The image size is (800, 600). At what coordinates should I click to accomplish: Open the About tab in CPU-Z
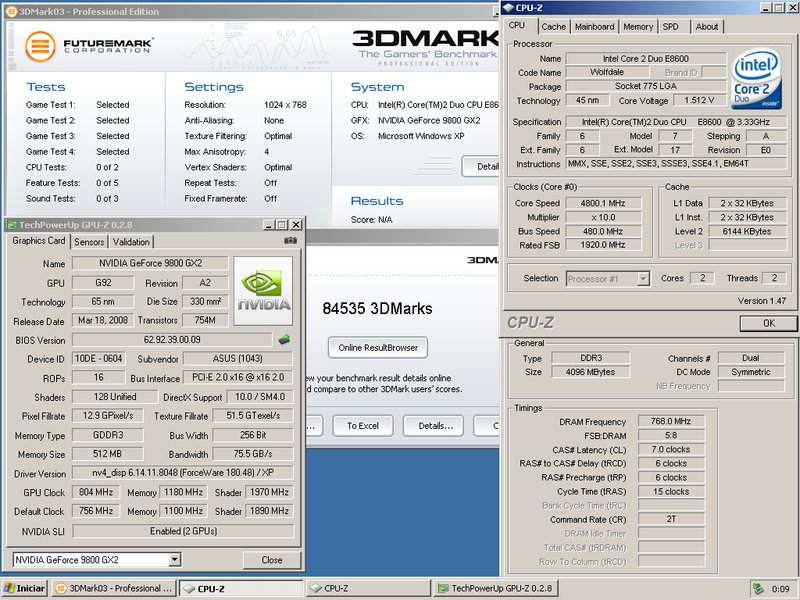(707, 27)
